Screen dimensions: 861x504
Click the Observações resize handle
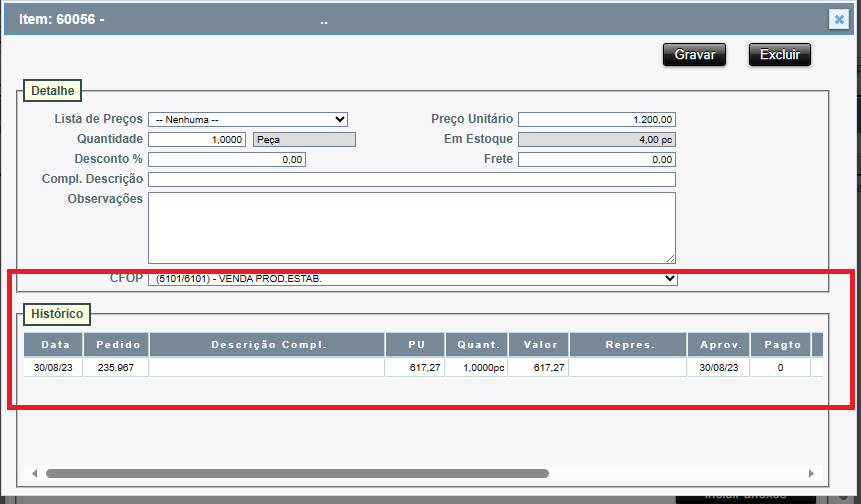tap(671, 258)
